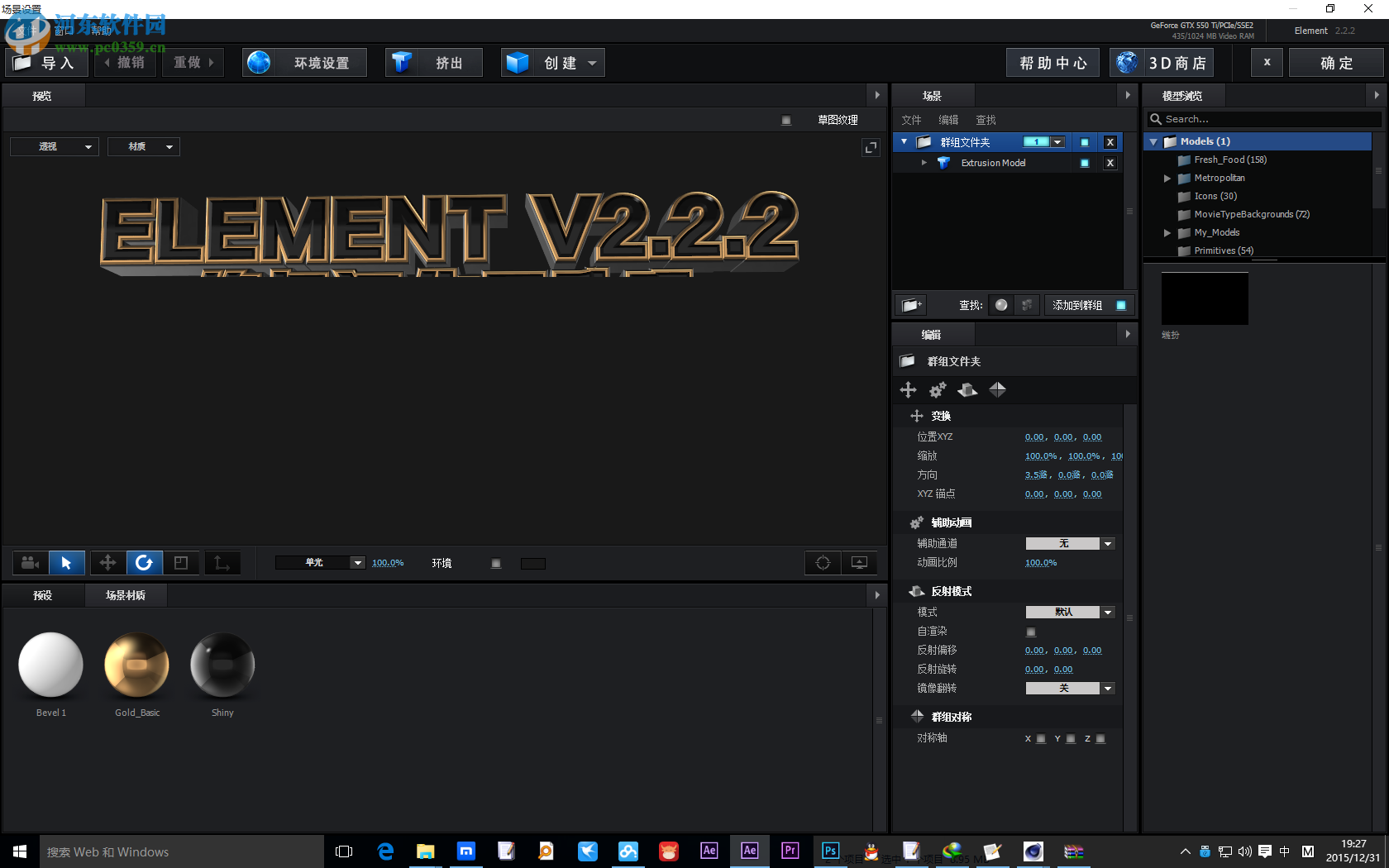Open the bevel/extrusion settings icon
Screen dimensions: 1389x868
pos(967,389)
